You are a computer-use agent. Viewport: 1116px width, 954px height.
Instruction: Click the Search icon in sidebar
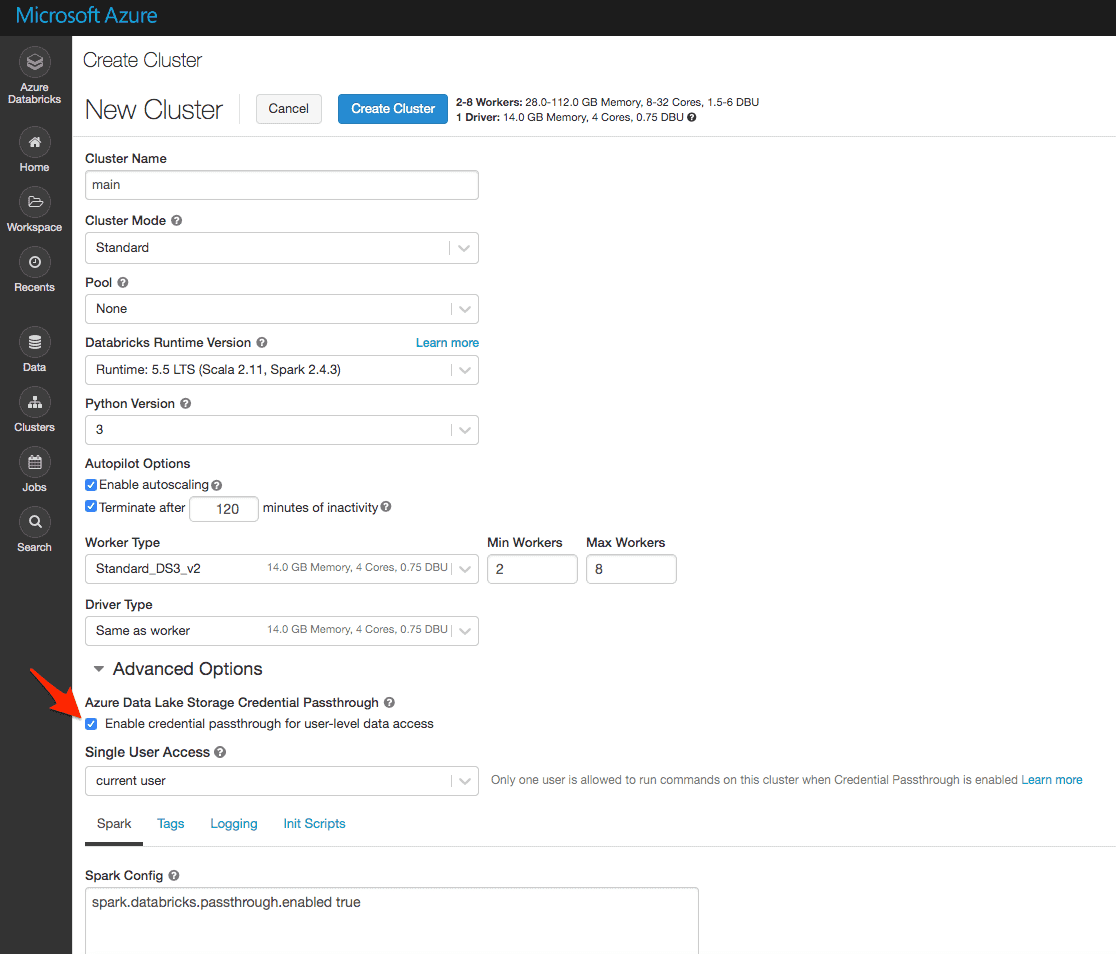pos(34,522)
